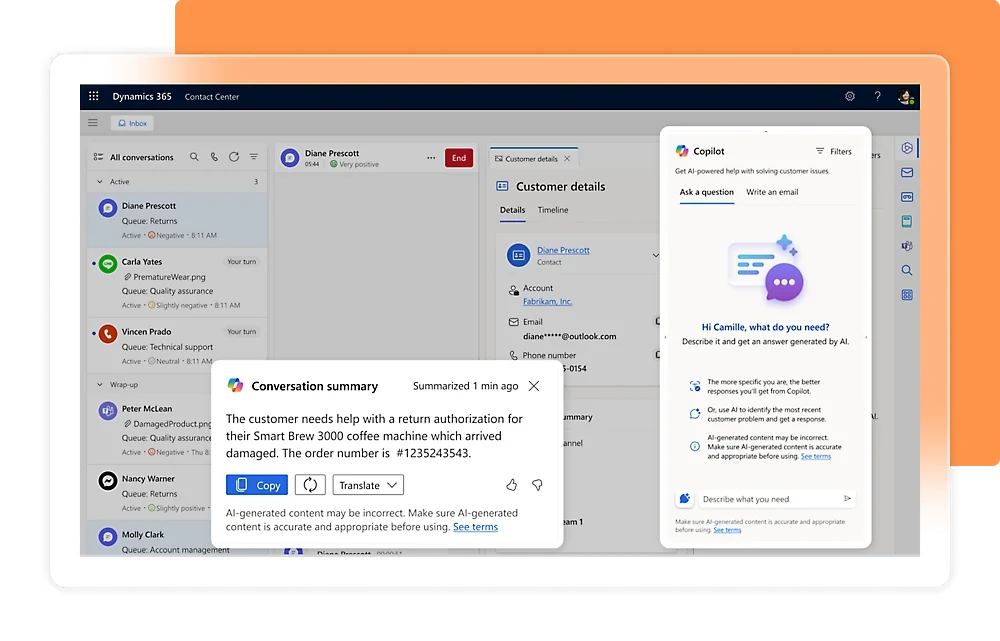Image resolution: width=1000 pixels, height=641 pixels.
Task: Click thumbs down on Conversation summary
Action: pos(537,485)
